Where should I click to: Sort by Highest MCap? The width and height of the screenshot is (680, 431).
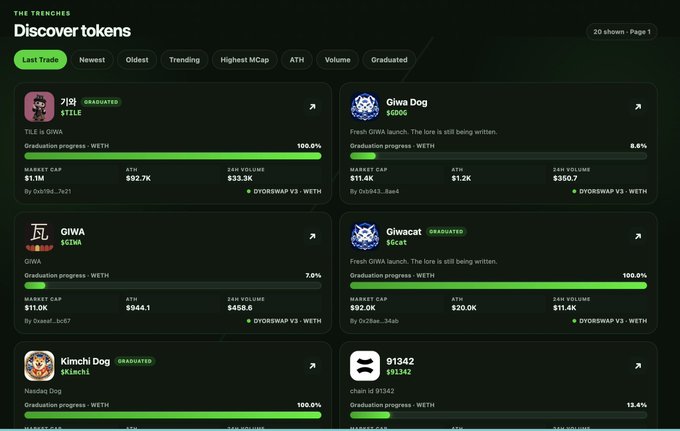[x=245, y=60]
